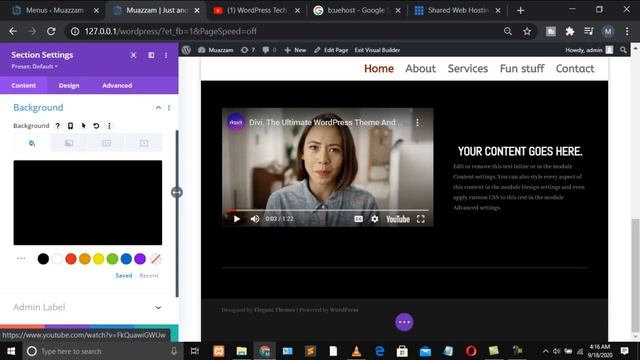The height and width of the screenshot is (360, 640).
Task: Expand the Admin Label settings group
Action: click(x=88, y=307)
